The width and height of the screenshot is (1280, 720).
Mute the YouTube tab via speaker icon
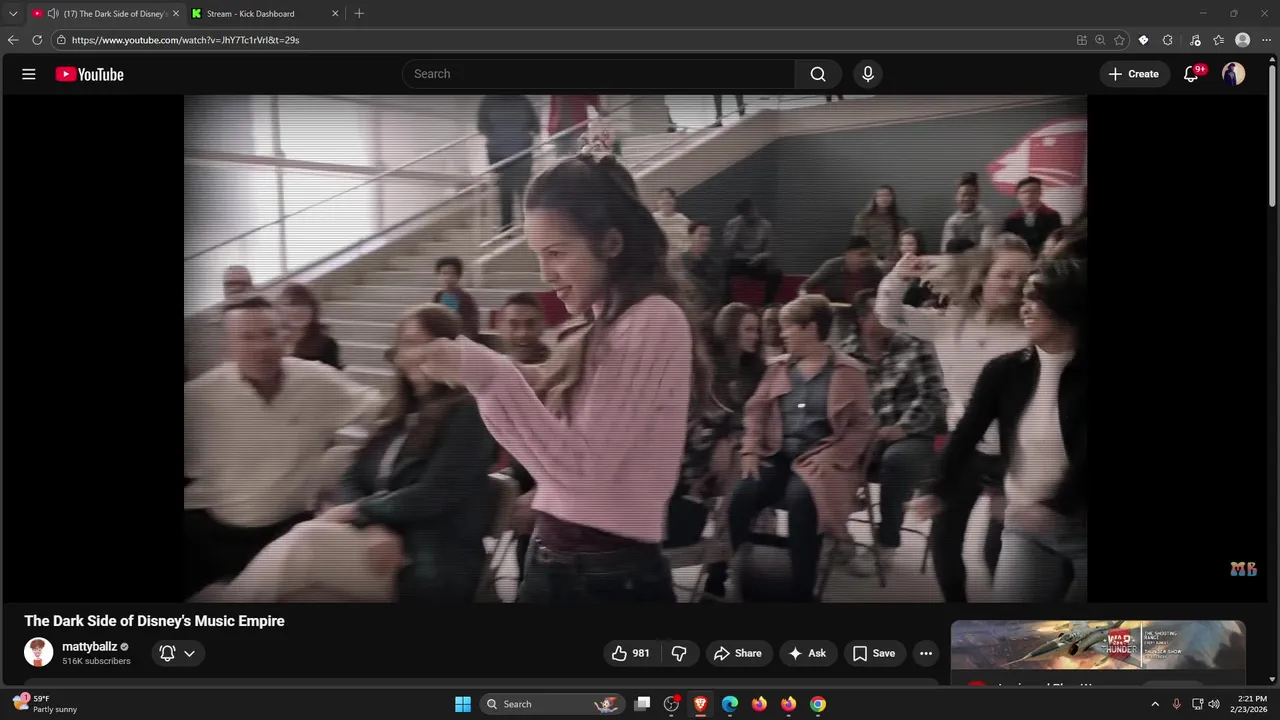click(x=53, y=14)
